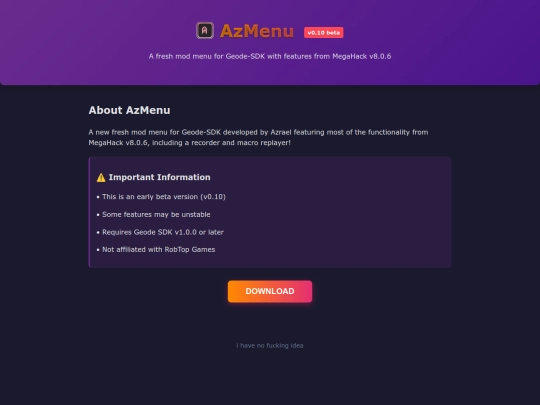The image size is (540, 405).
Task: Hit the DOWNLOAD button
Action: 270,291
